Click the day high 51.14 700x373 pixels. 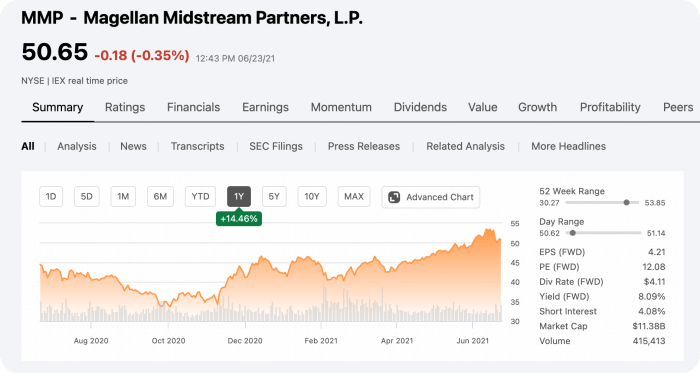click(656, 233)
